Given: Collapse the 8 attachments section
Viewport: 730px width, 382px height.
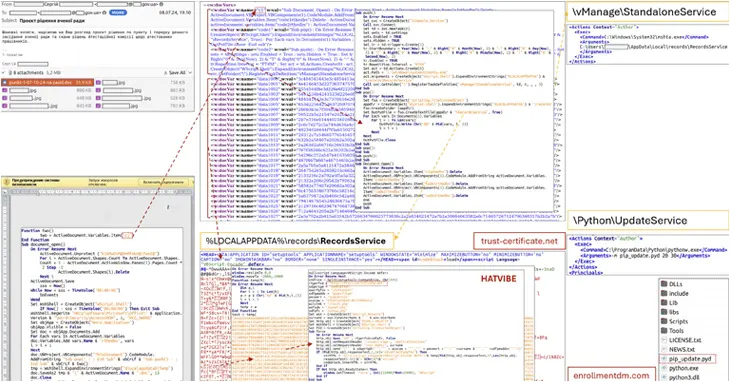Looking at the screenshot, I should pyautogui.click(x=4, y=73).
